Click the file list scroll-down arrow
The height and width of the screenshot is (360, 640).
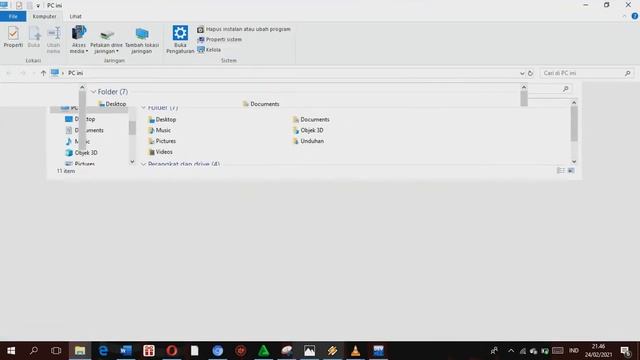[x=574, y=162]
